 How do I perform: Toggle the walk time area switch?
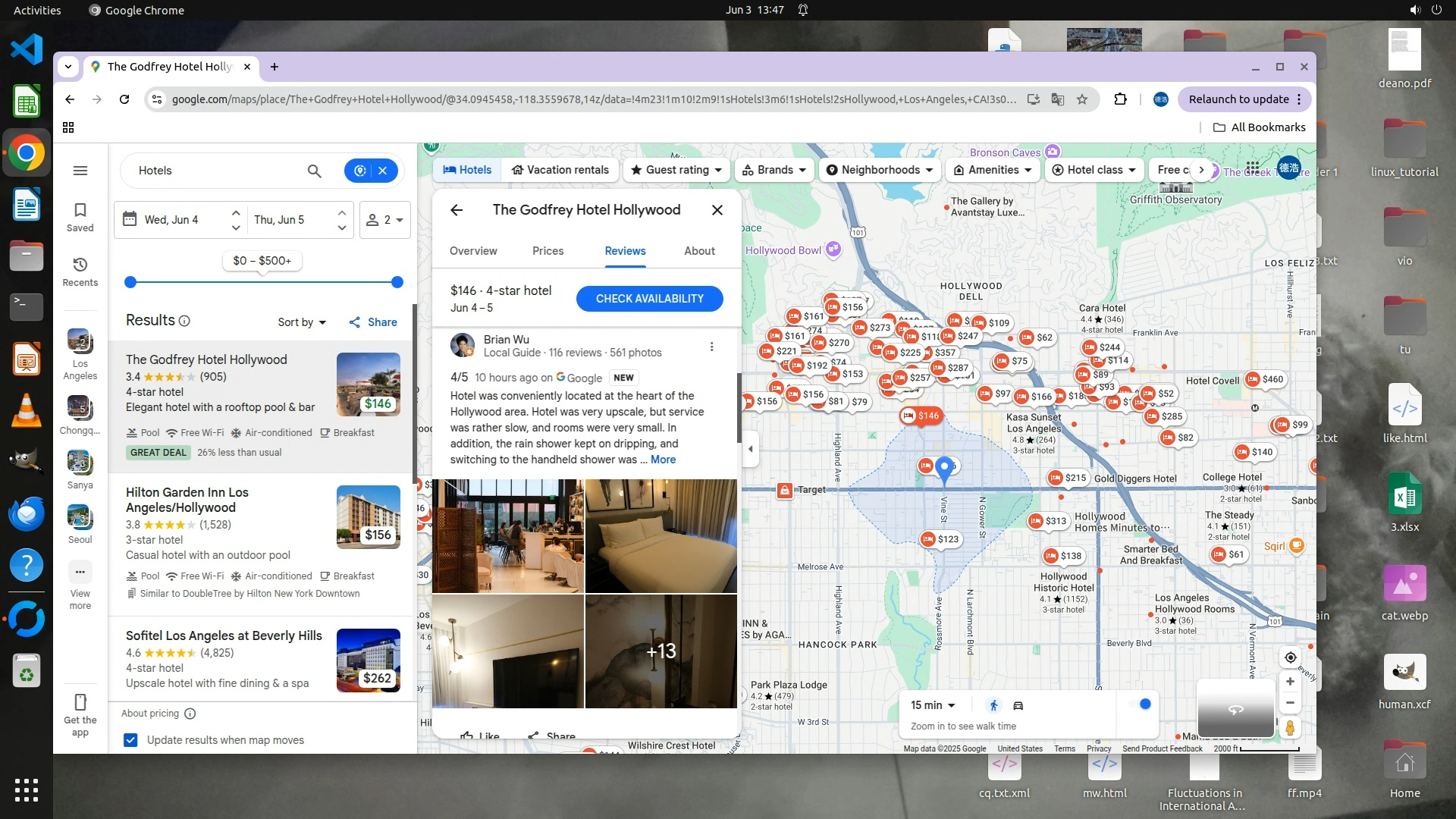(1141, 704)
